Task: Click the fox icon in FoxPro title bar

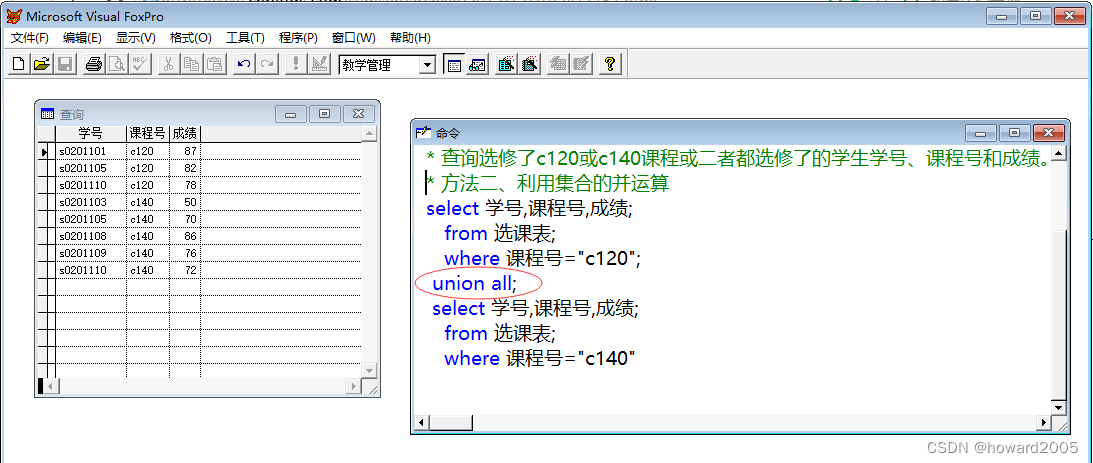Action: (13, 16)
